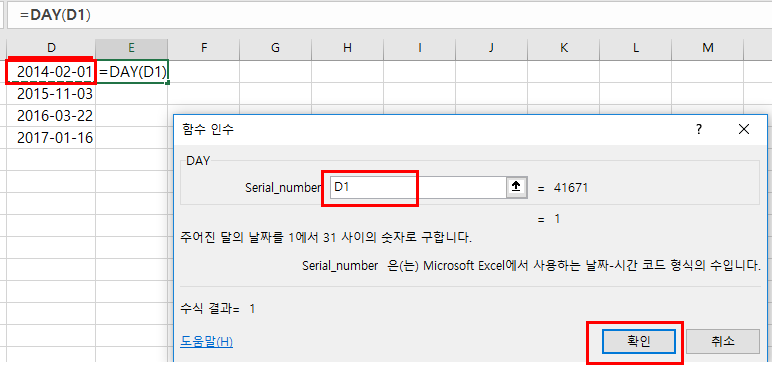Select cell containing 2016-03-22
The width and height of the screenshot is (772, 365).
(51, 116)
